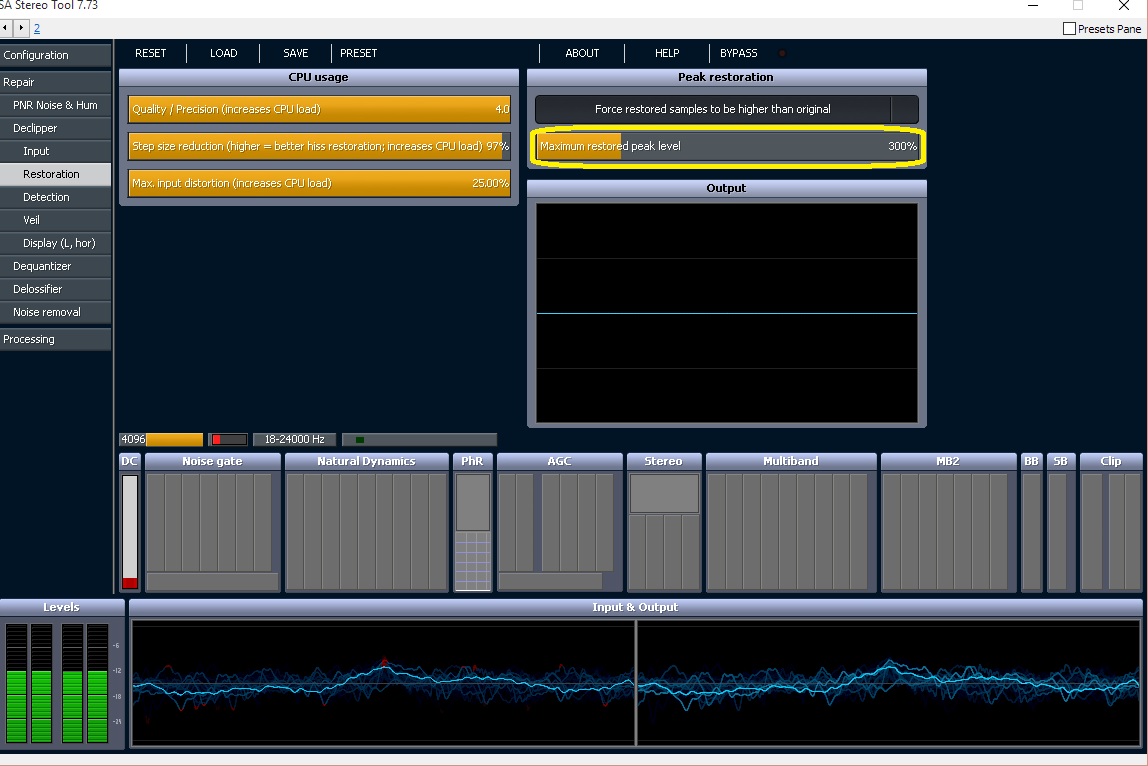
Task: Close the Stereo Tool window
Action: (1124, 6)
